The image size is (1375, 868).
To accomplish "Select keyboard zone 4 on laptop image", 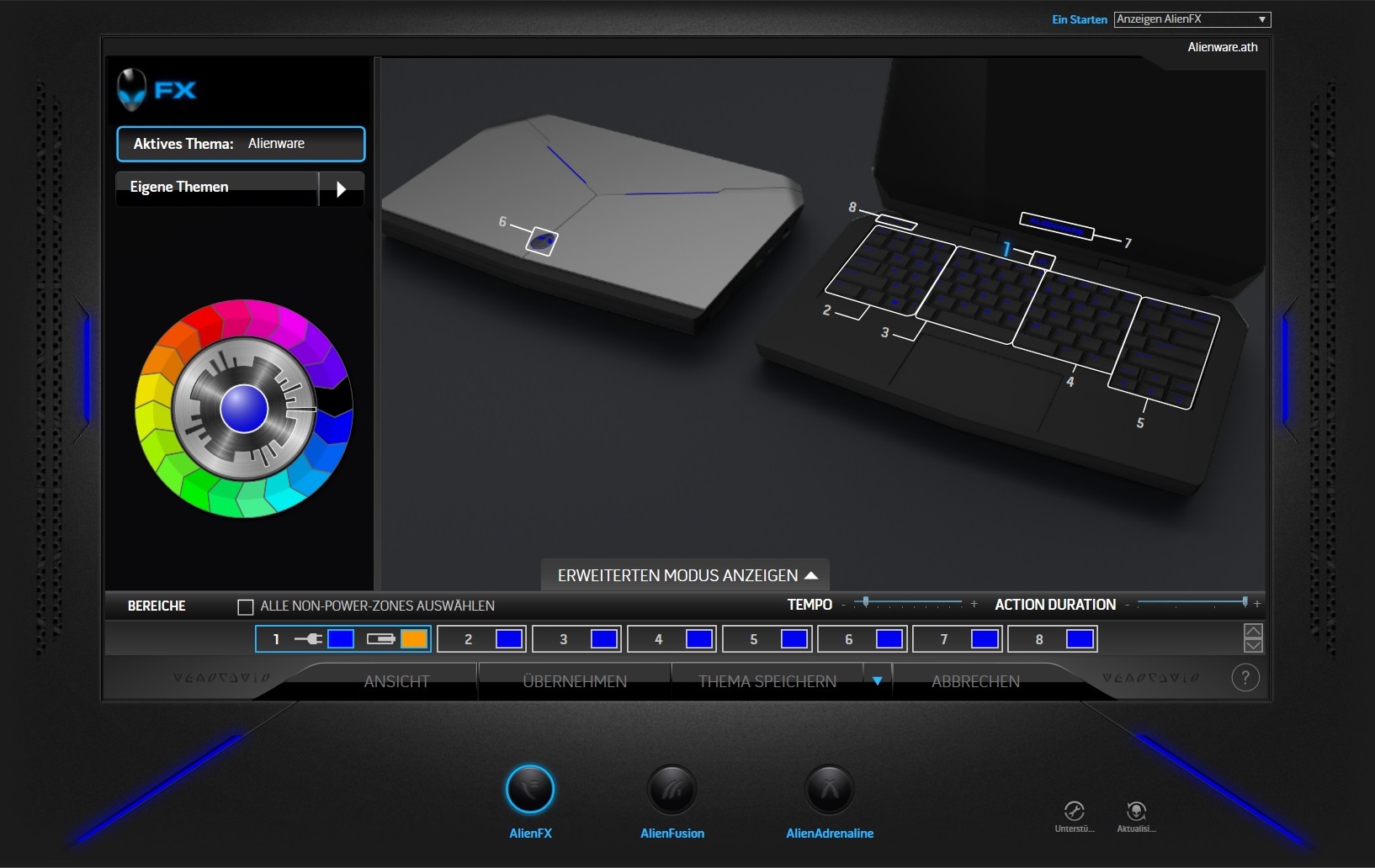I will coord(1075,321).
